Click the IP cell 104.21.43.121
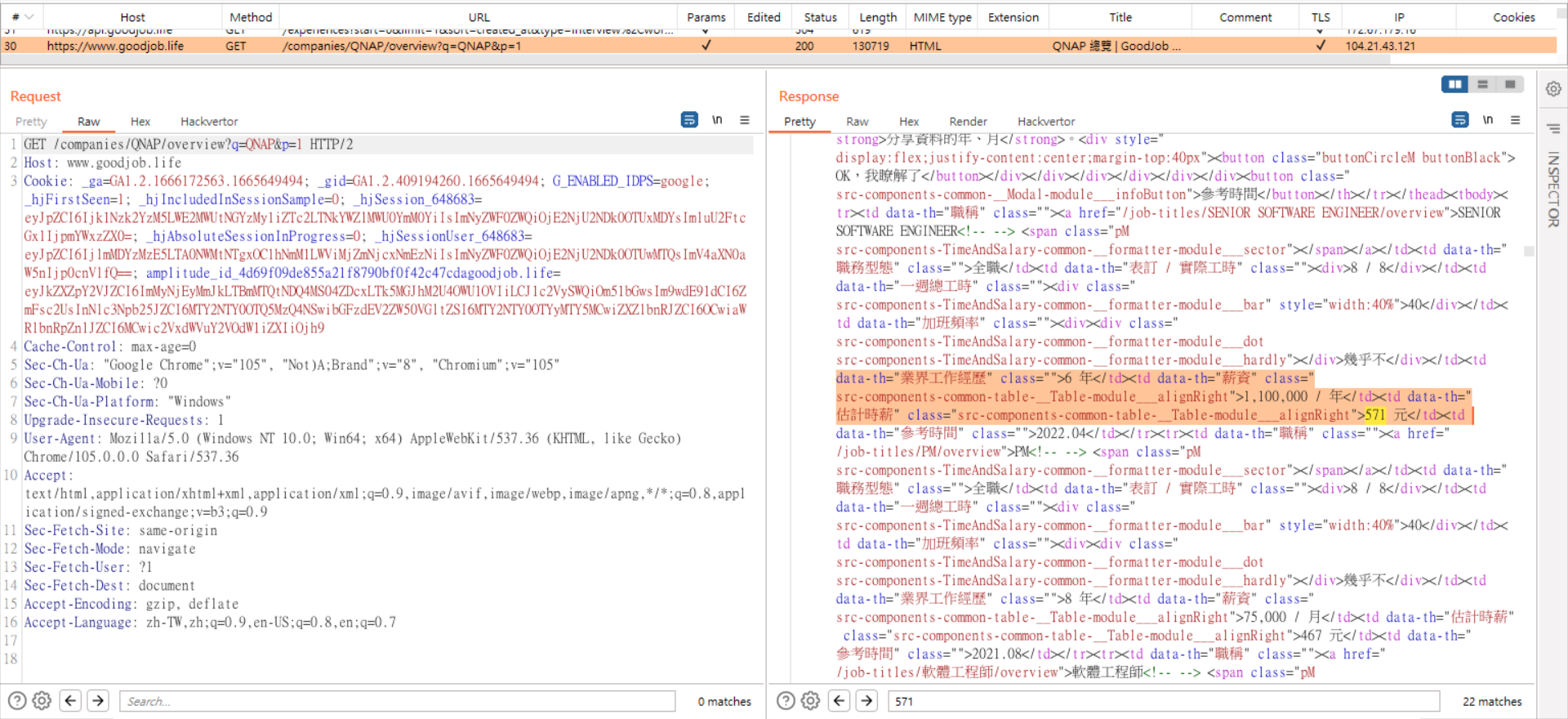Screen dimensions: 1568x719 (x=1380, y=46)
